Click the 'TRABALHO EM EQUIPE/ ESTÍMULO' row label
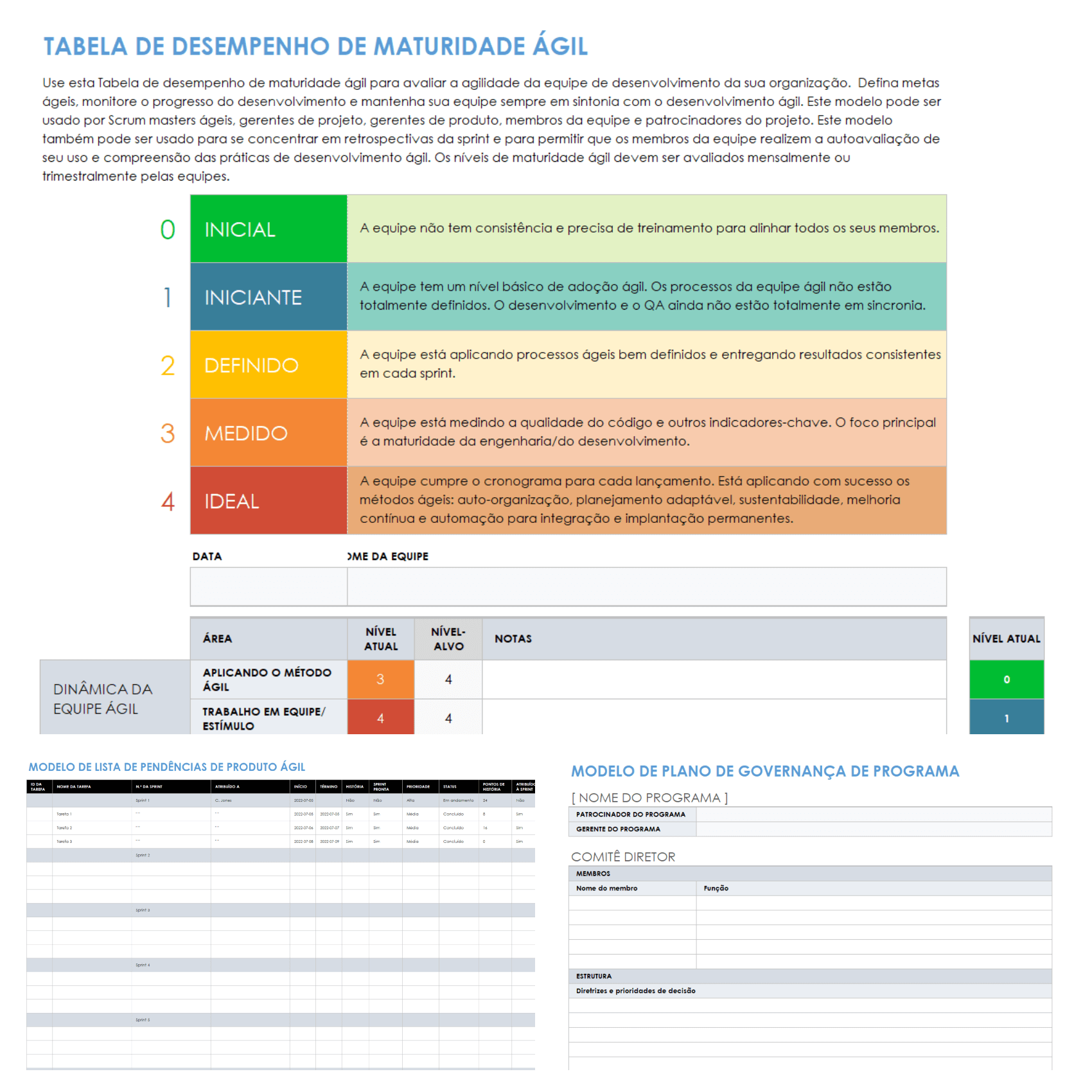 click(269, 718)
